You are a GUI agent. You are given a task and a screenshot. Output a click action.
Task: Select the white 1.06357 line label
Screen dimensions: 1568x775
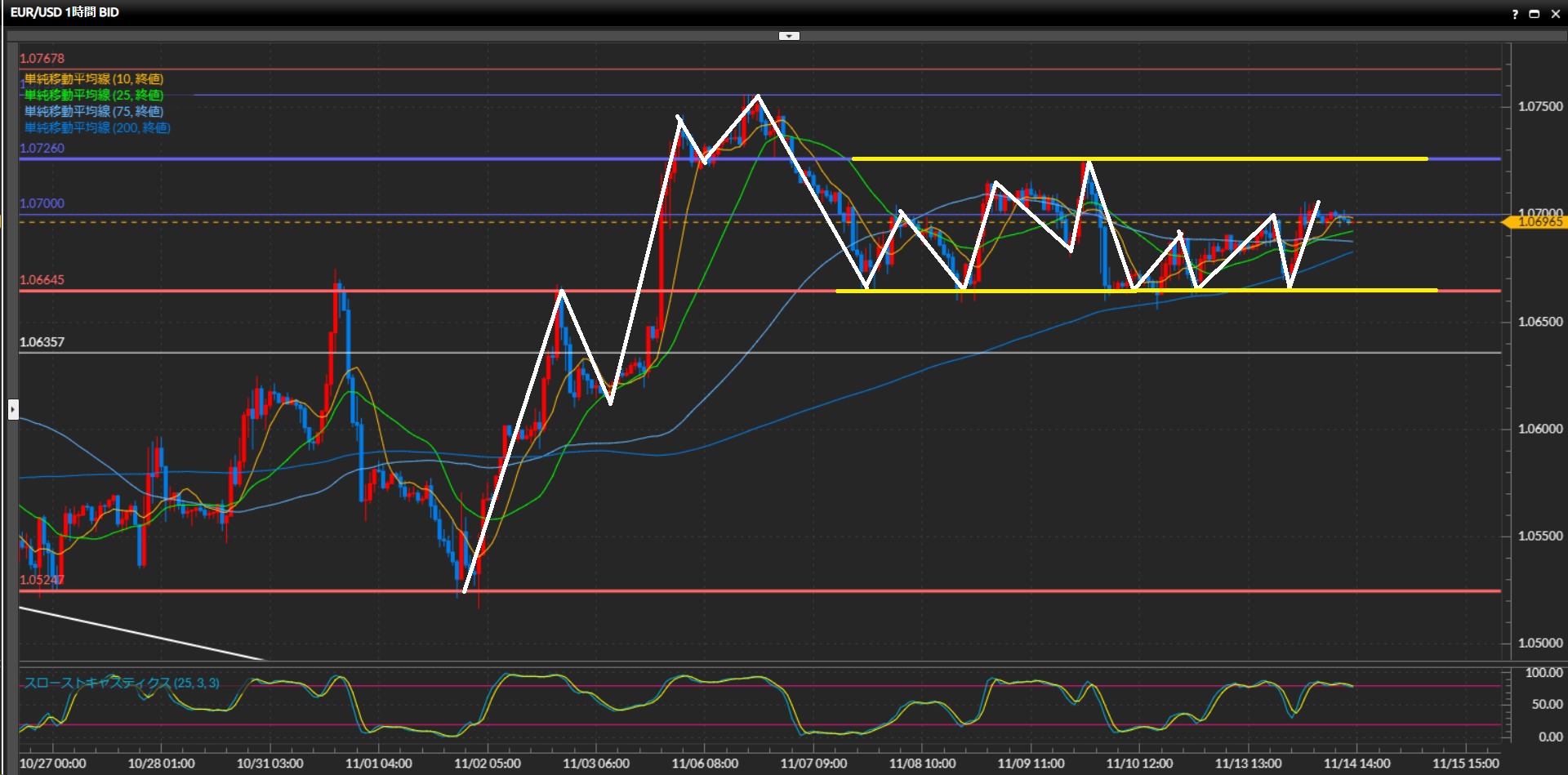pyautogui.click(x=42, y=342)
